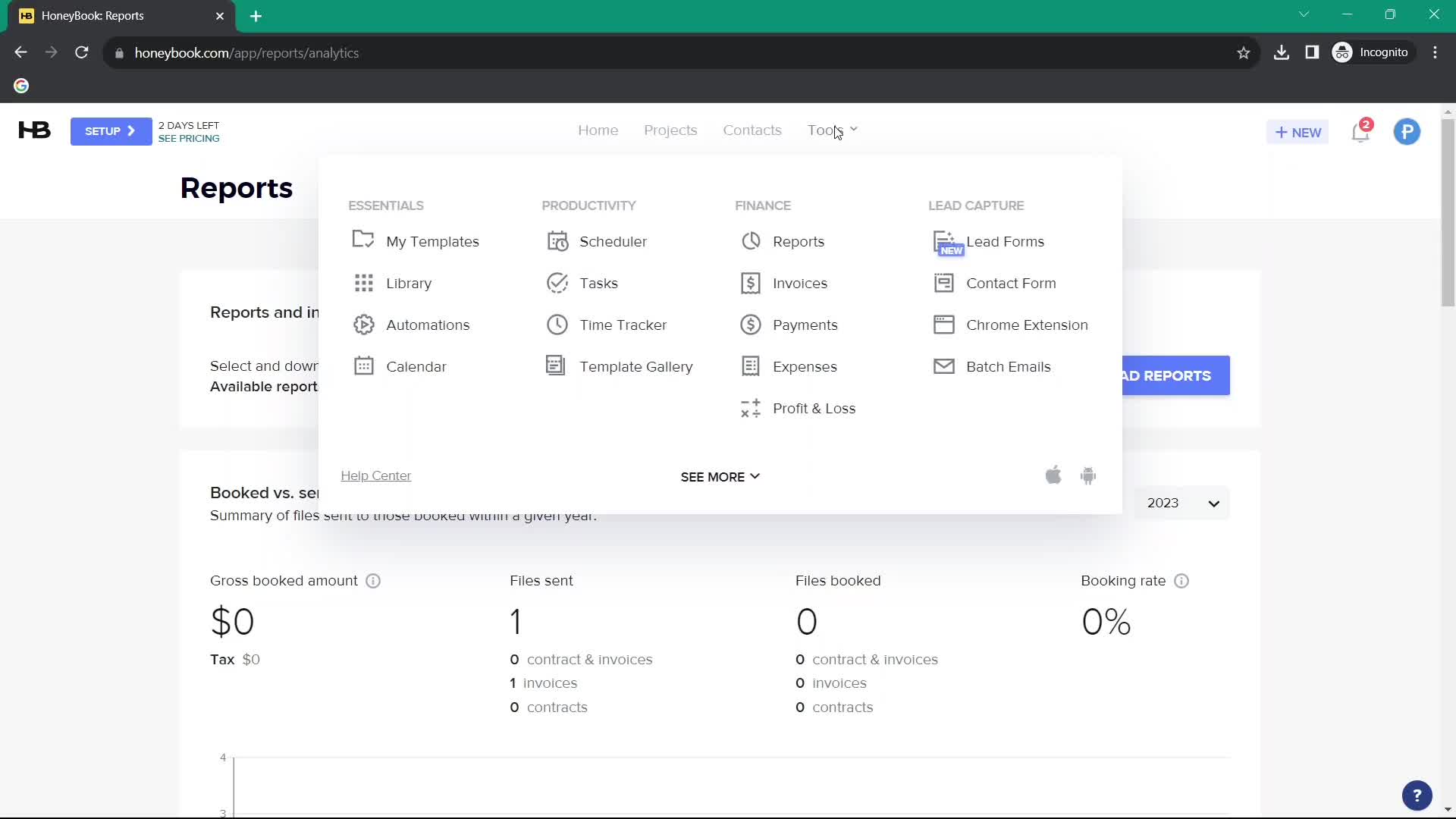Open Projects navigation item

[x=670, y=130]
